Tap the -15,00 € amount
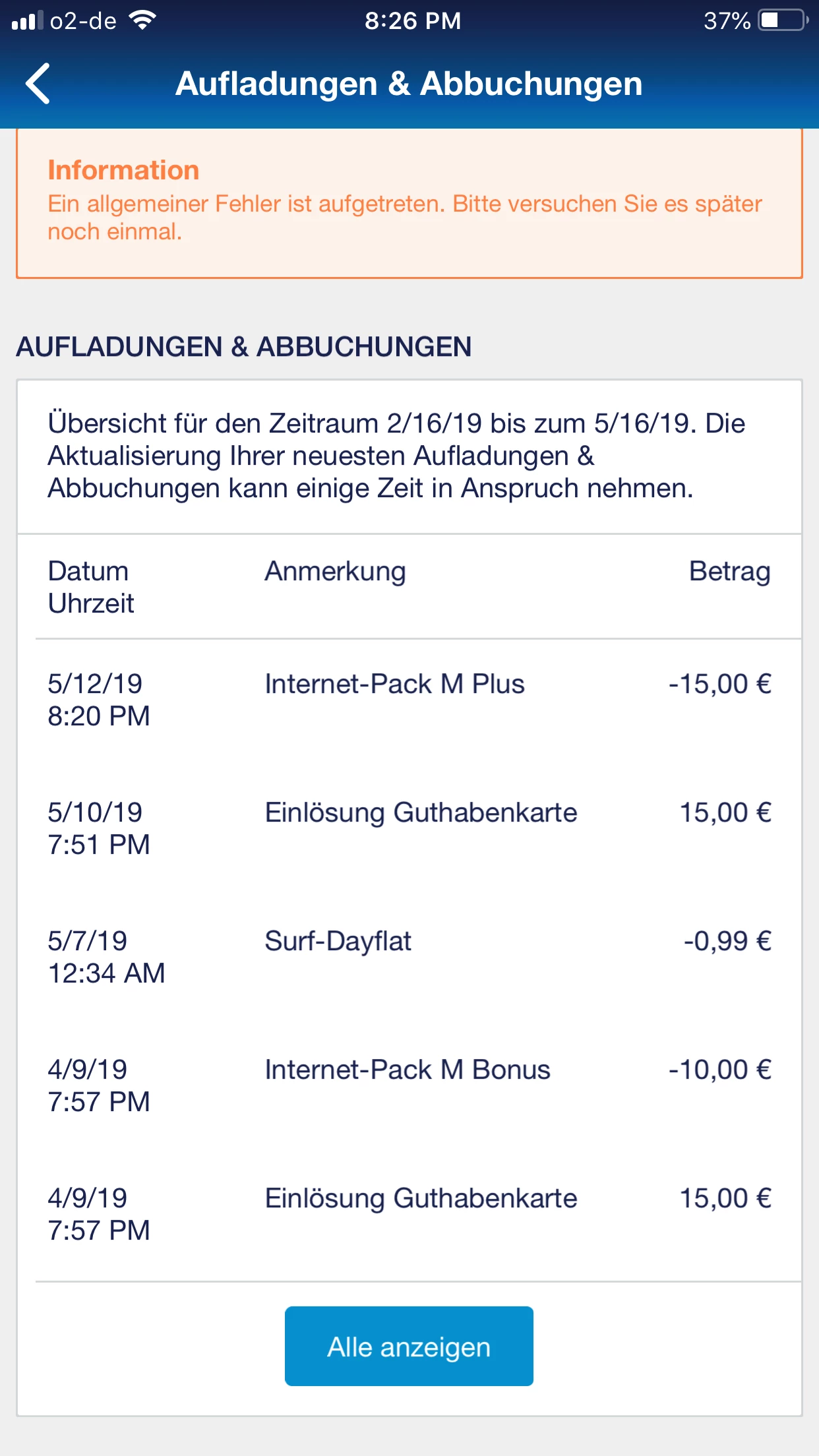 coord(719,684)
